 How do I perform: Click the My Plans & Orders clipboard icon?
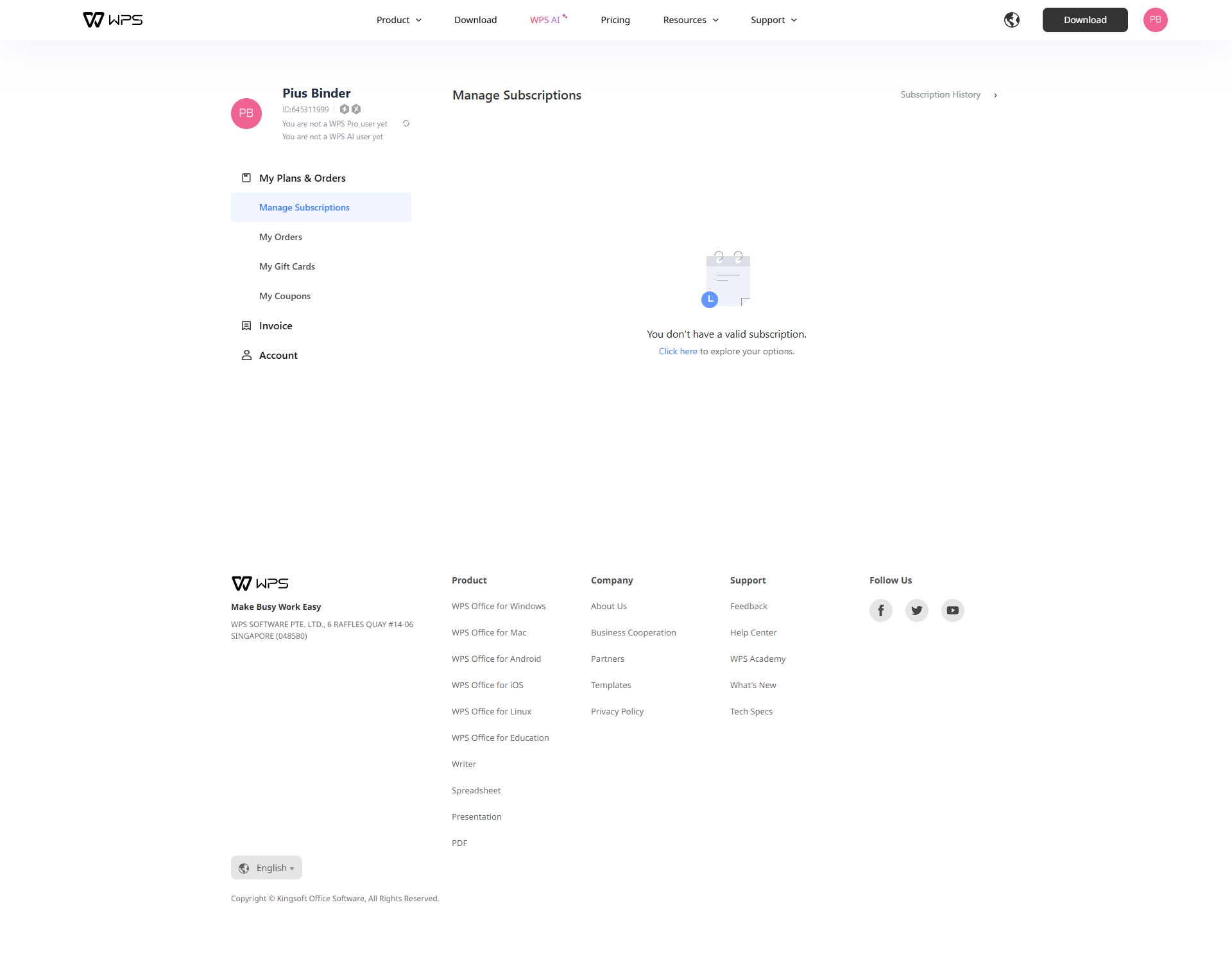click(x=246, y=178)
